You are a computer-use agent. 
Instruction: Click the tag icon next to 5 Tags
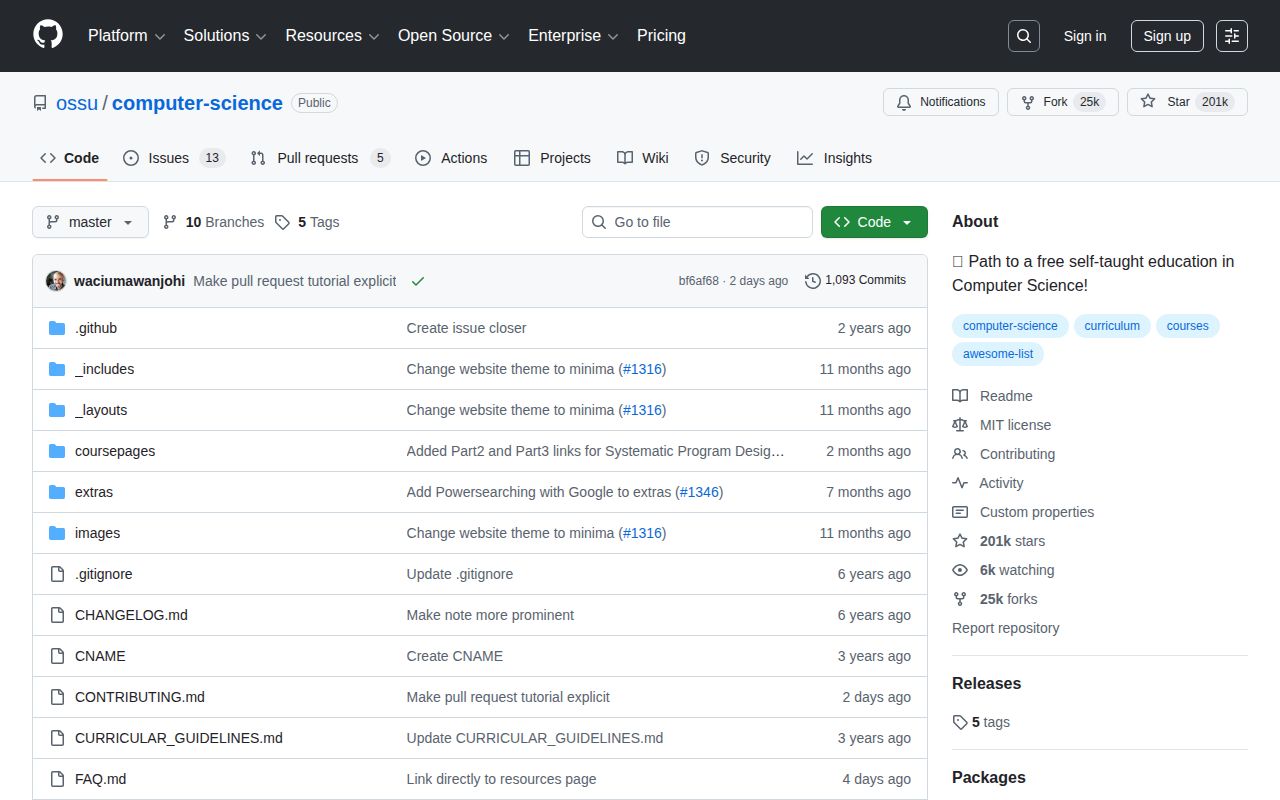click(283, 222)
